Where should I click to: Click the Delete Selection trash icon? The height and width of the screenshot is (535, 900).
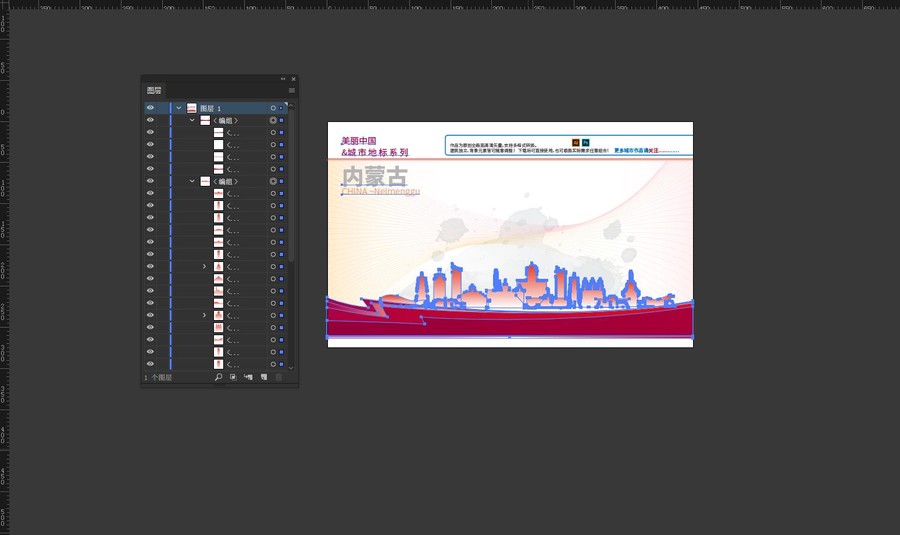tap(279, 377)
